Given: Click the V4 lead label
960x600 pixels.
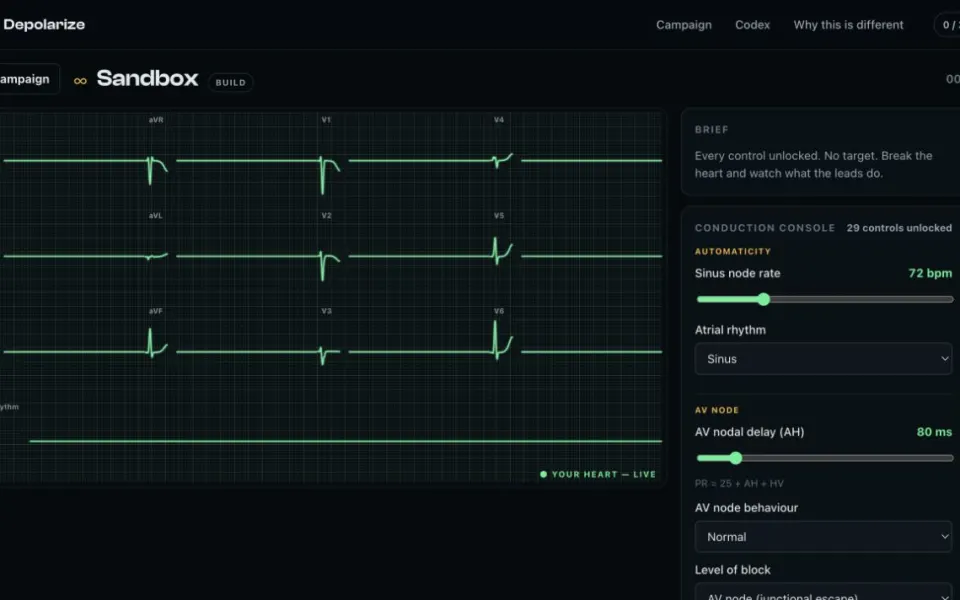Looking at the screenshot, I should coord(499,120).
